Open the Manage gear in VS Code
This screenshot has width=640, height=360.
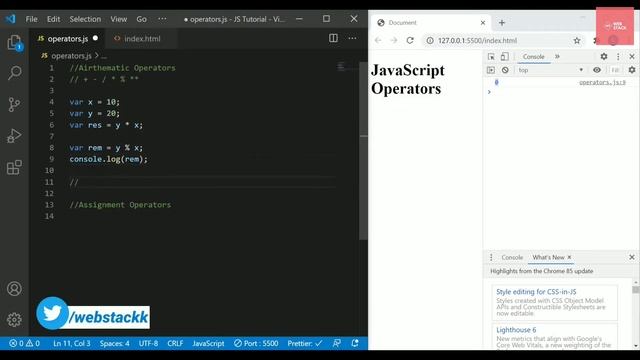[x=14, y=320]
